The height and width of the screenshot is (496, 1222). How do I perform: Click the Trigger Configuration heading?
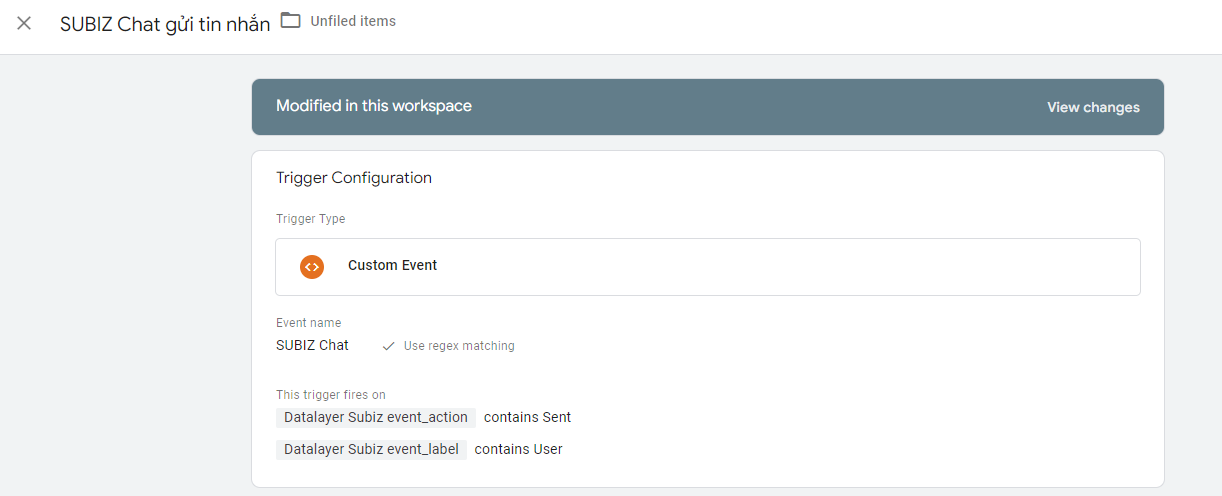click(354, 178)
